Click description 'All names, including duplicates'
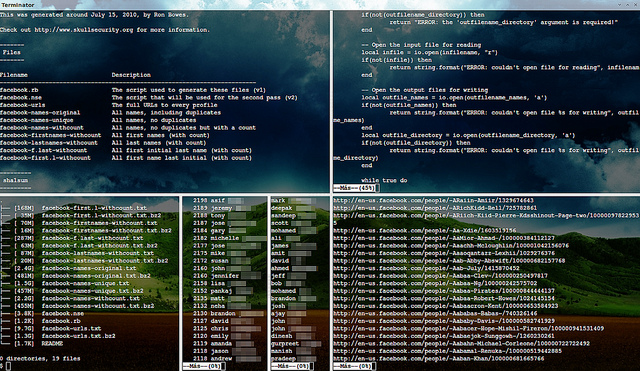 (x=166, y=113)
